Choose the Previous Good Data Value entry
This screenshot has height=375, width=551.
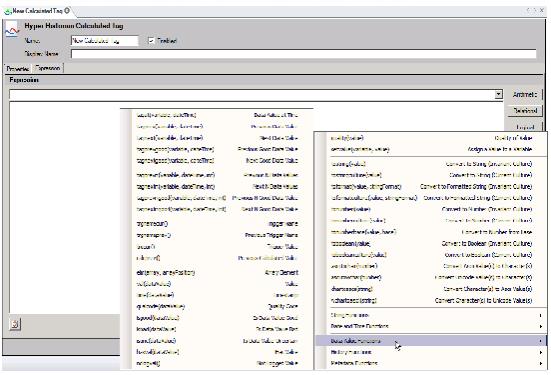tap(217, 149)
